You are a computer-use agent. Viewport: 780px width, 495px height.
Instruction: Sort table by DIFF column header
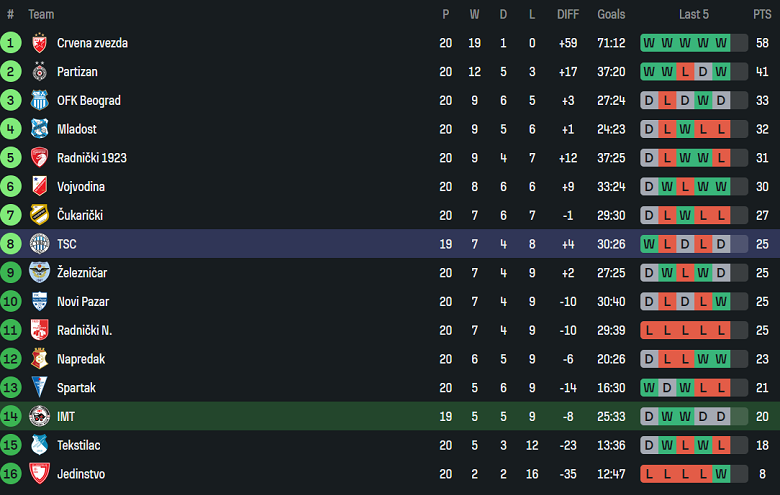click(x=568, y=15)
